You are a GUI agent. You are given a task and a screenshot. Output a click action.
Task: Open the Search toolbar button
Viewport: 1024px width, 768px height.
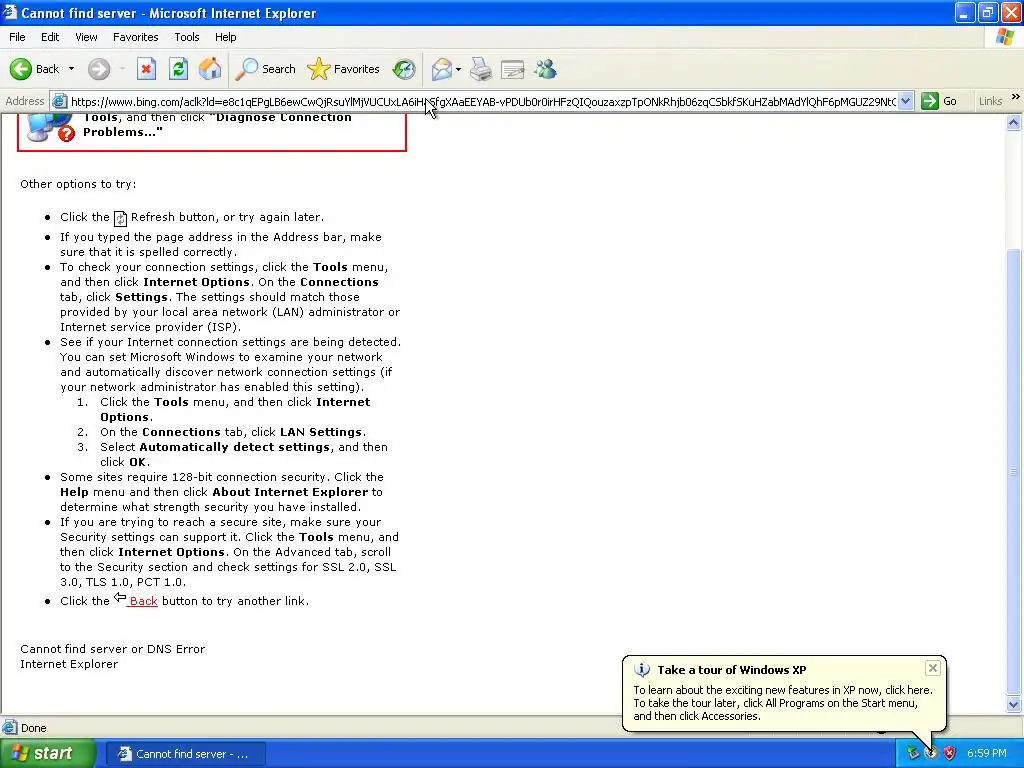pyautogui.click(x=266, y=69)
